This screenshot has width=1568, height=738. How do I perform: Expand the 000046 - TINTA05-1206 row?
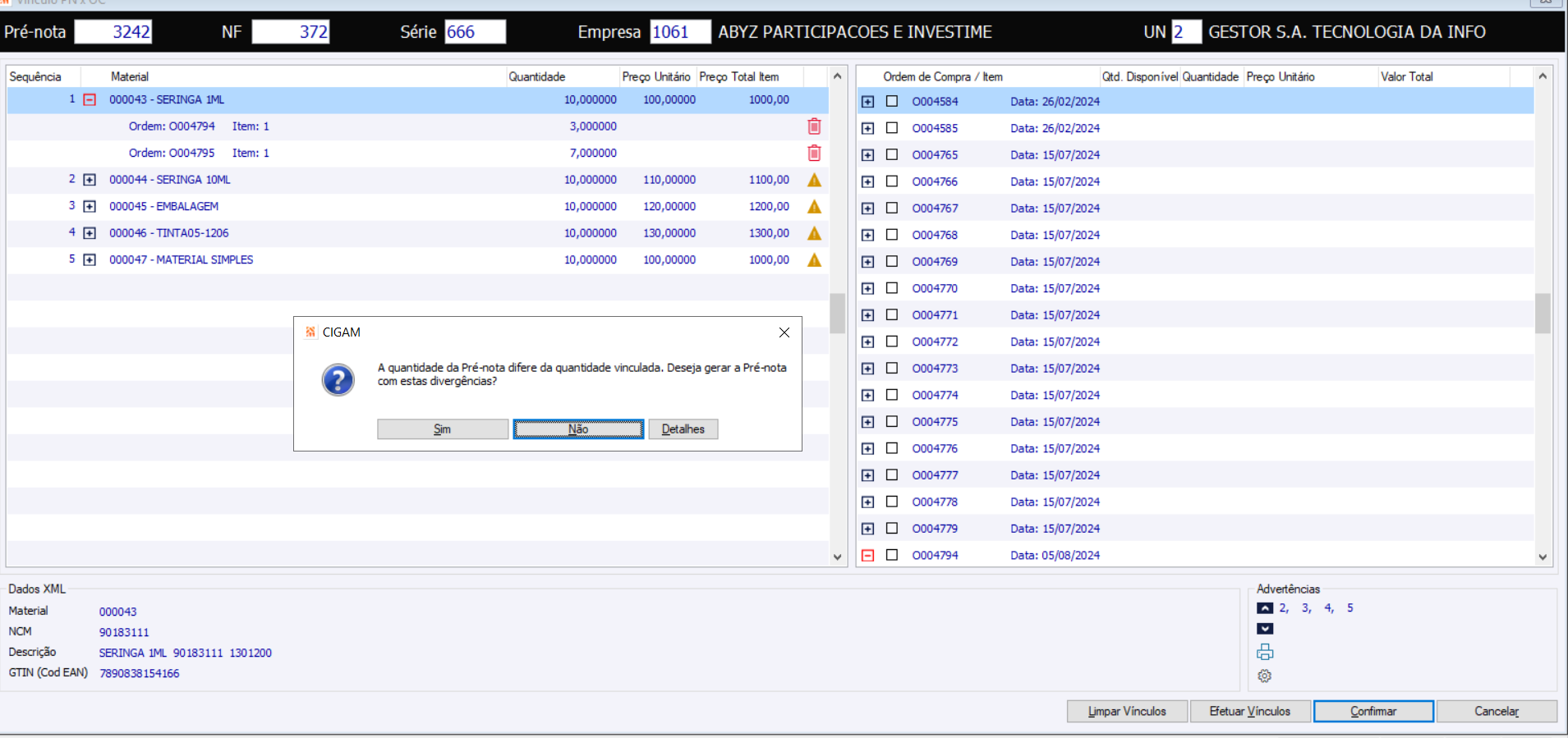tap(90, 233)
